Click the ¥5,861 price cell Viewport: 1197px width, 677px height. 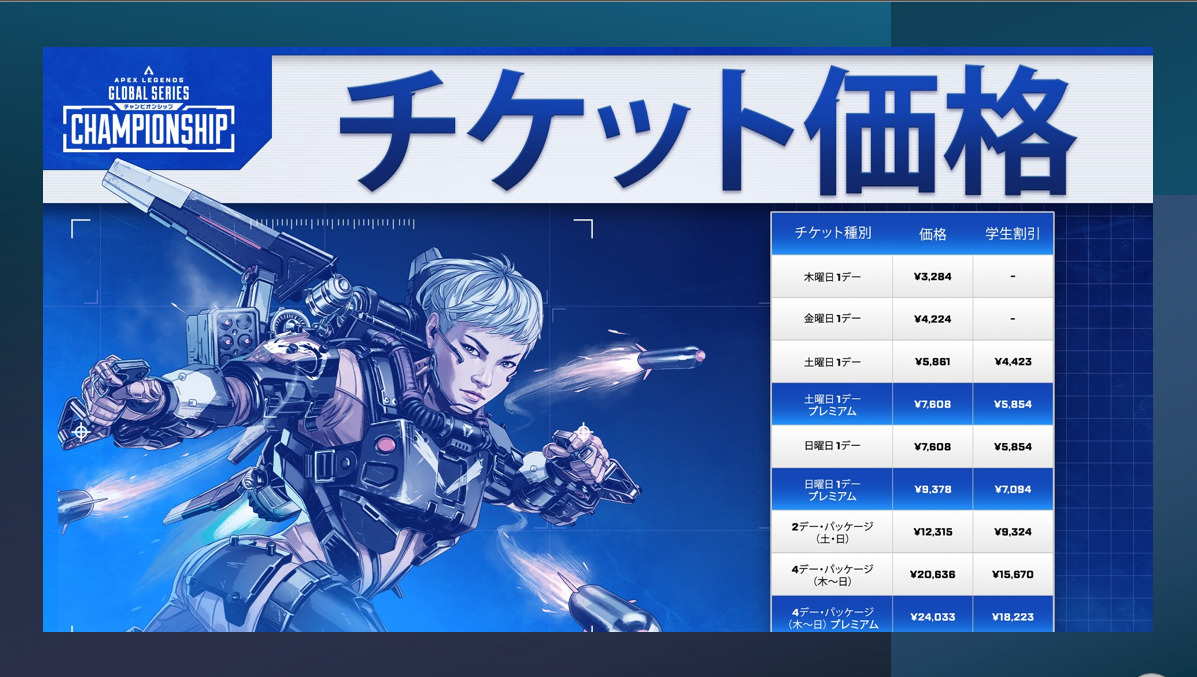click(932, 362)
